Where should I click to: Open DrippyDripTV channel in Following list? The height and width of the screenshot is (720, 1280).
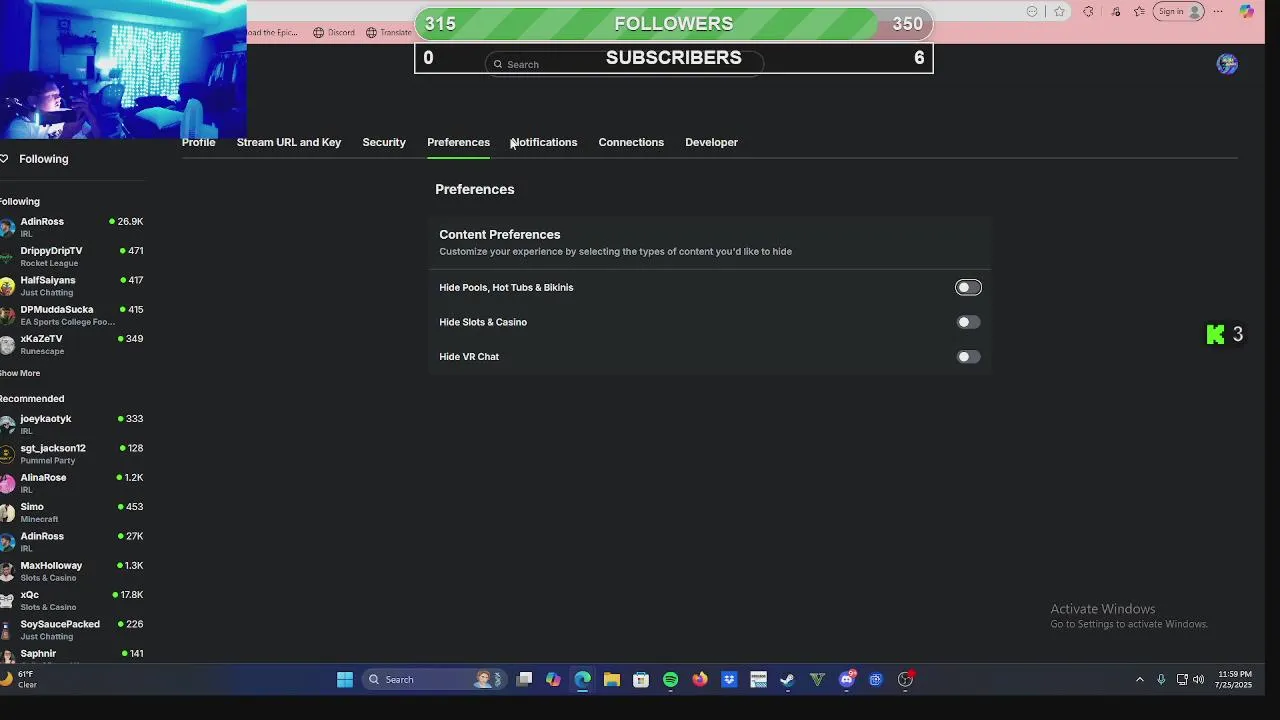point(72,256)
